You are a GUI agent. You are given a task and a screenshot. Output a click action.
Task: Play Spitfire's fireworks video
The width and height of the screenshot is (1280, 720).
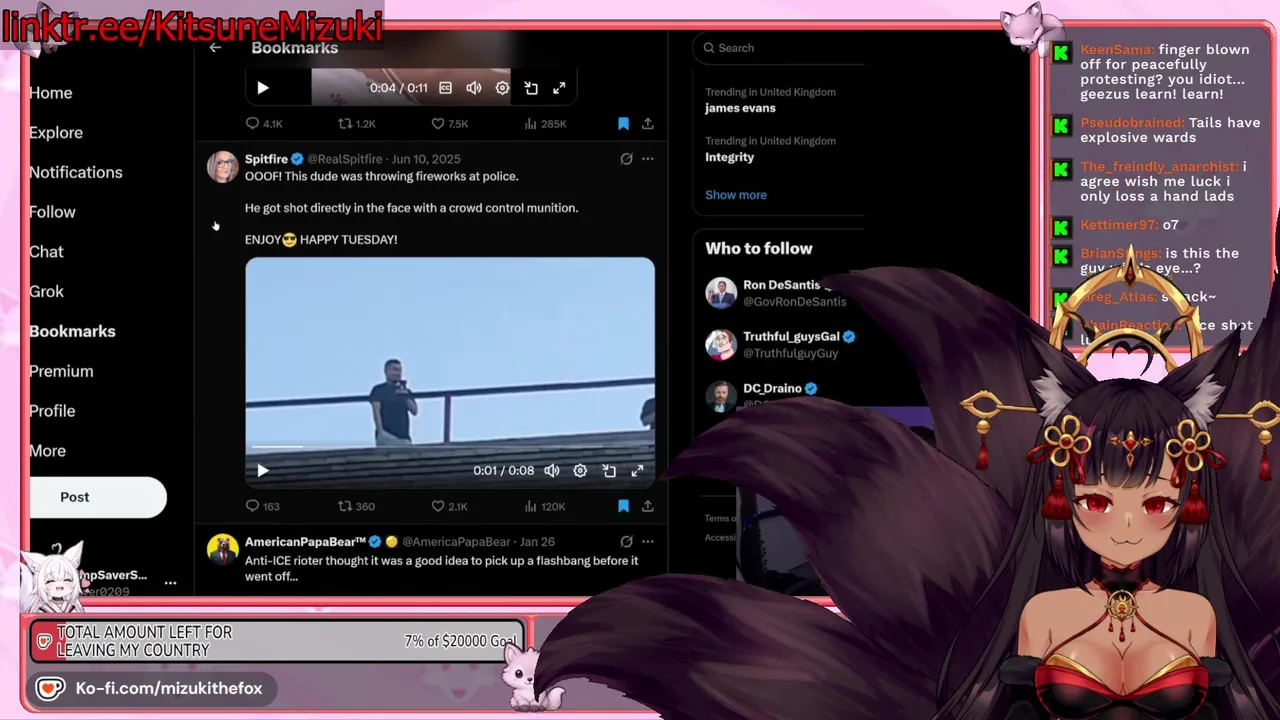pyautogui.click(x=263, y=471)
